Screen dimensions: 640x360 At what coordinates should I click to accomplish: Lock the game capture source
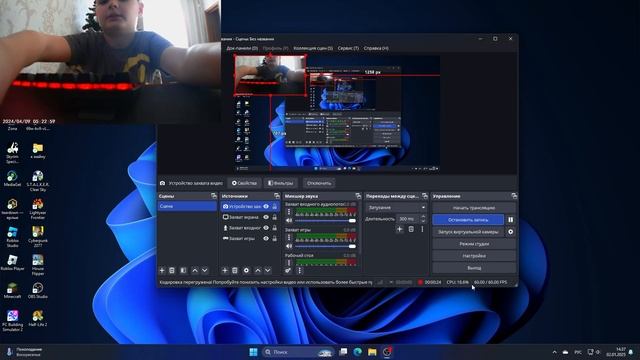click(x=275, y=238)
